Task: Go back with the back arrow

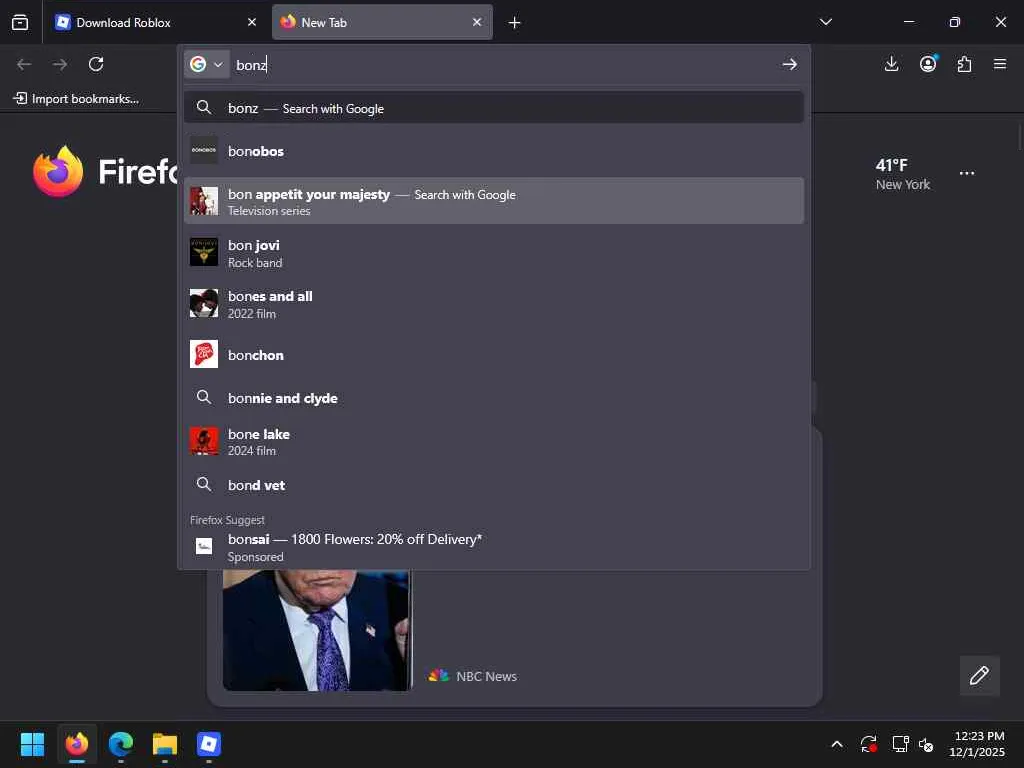Action: [x=24, y=64]
